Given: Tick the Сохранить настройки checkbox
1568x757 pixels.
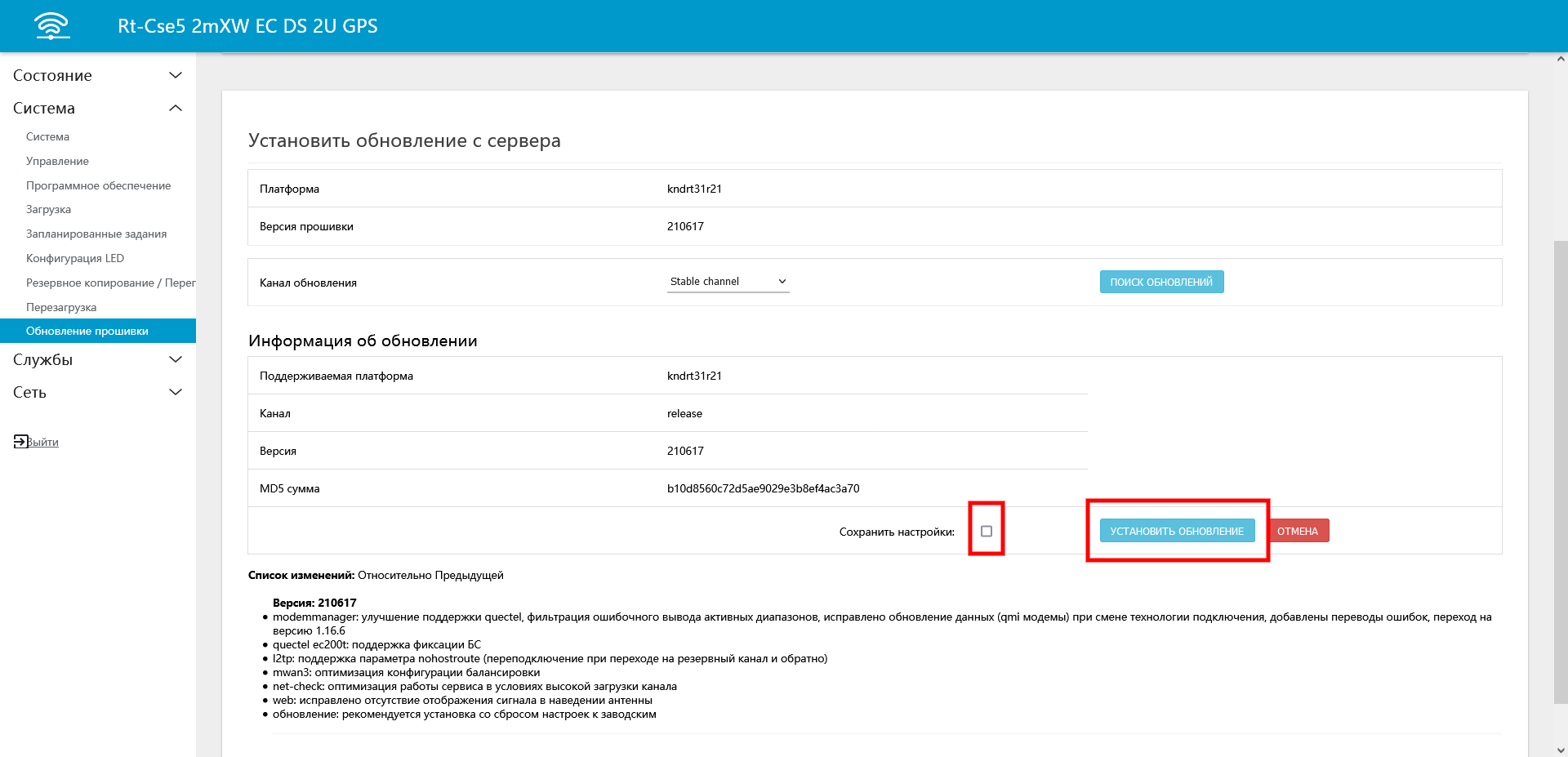Looking at the screenshot, I should 987,531.
